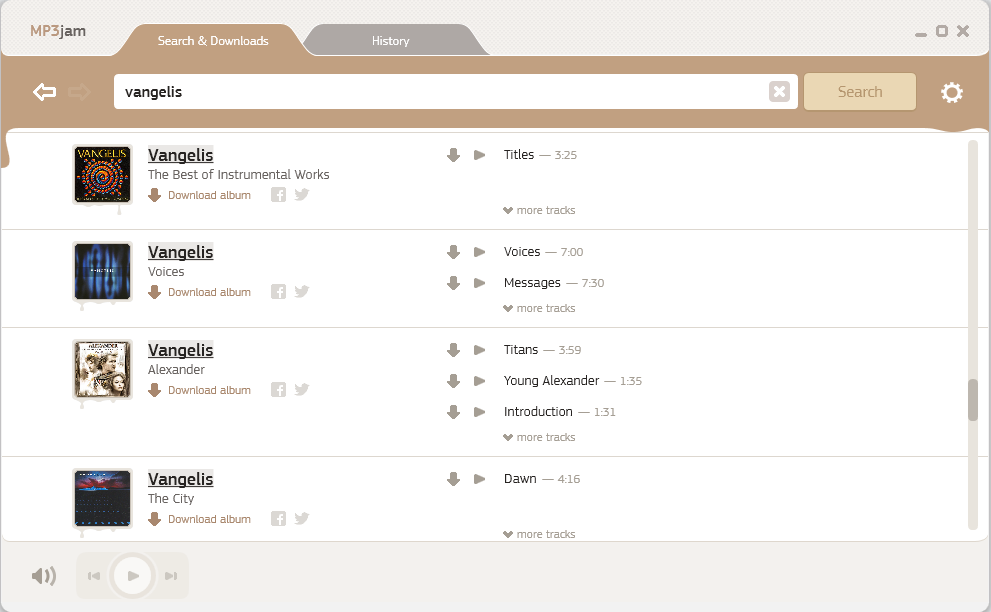Open the Search & Downloads tab

[213, 40]
